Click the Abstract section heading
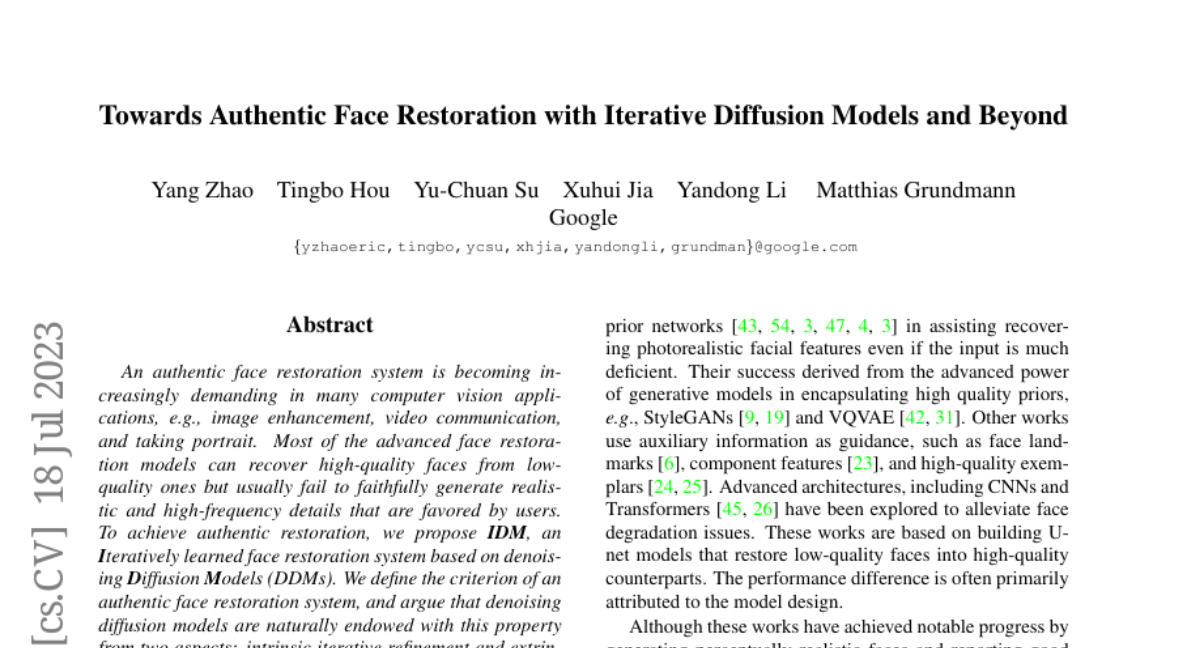This screenshot has width=1200, height=648. pyautogui.click(x=329, y=325)
